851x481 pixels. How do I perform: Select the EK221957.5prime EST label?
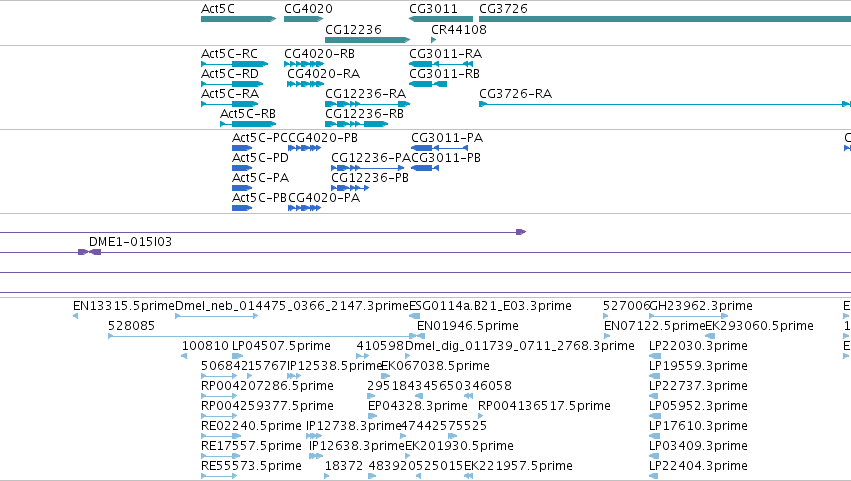(x=518, y=467)
